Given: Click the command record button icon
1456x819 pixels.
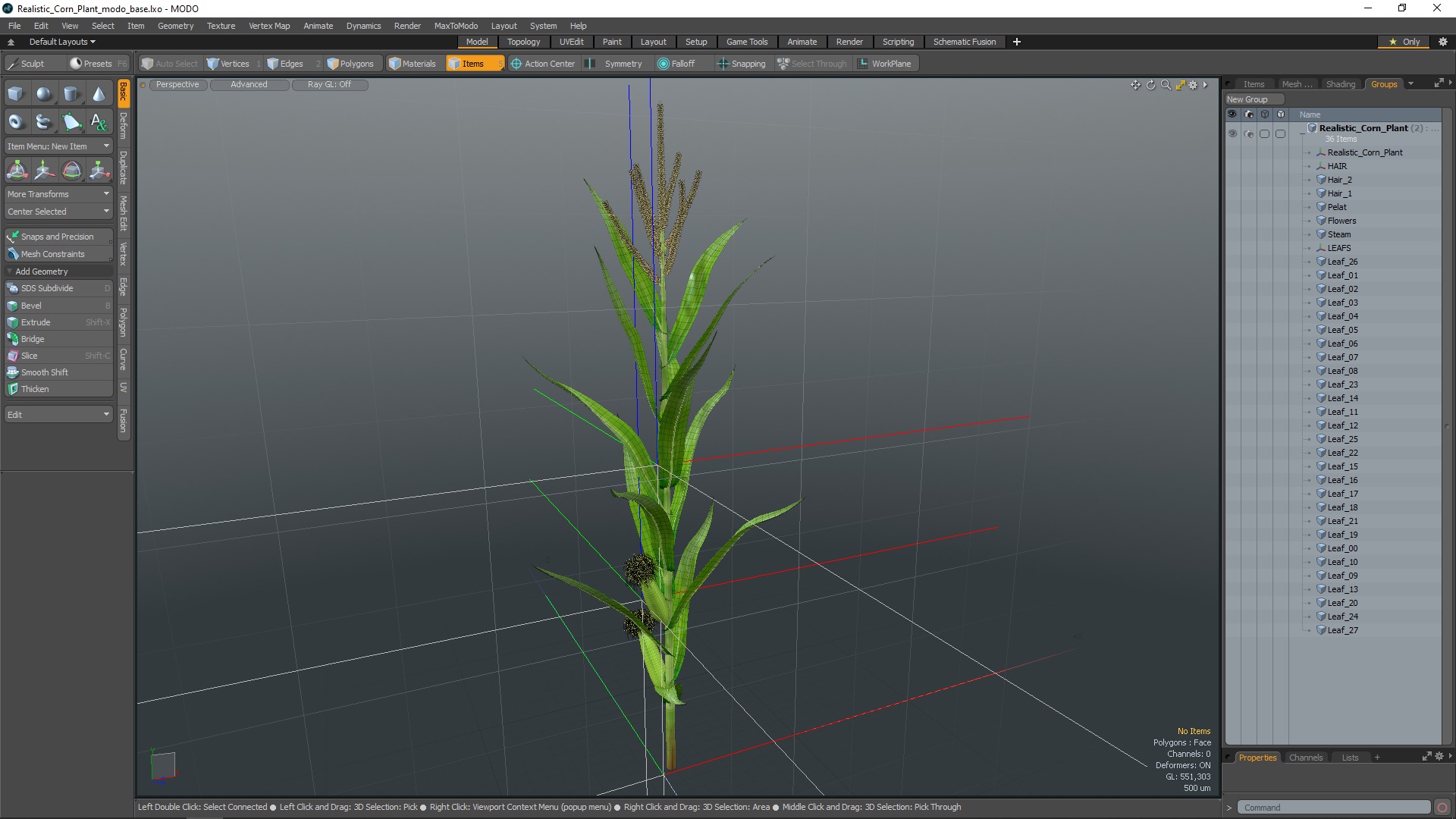Looking at the screenshot, I should tap(1442, 808).
